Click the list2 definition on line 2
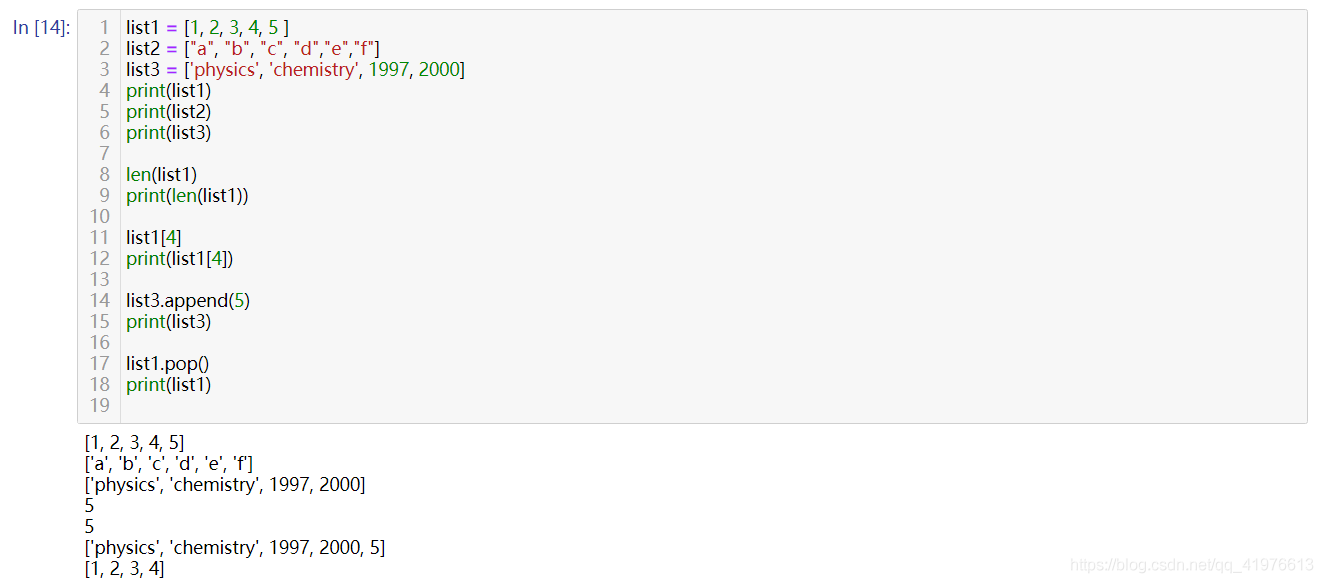The width and height of the screenshot is (1323, 583). [x=253, y=49]
